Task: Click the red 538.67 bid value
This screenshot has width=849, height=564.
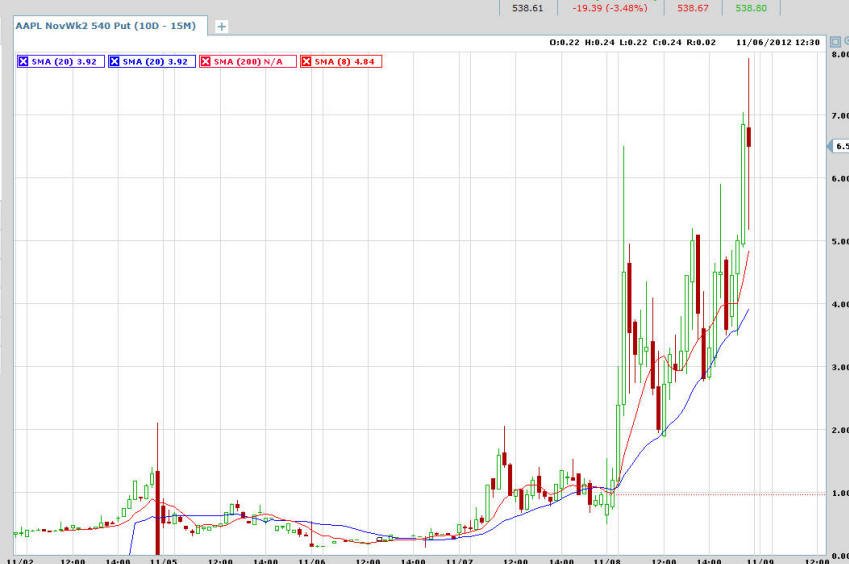Action: point(693,8)
